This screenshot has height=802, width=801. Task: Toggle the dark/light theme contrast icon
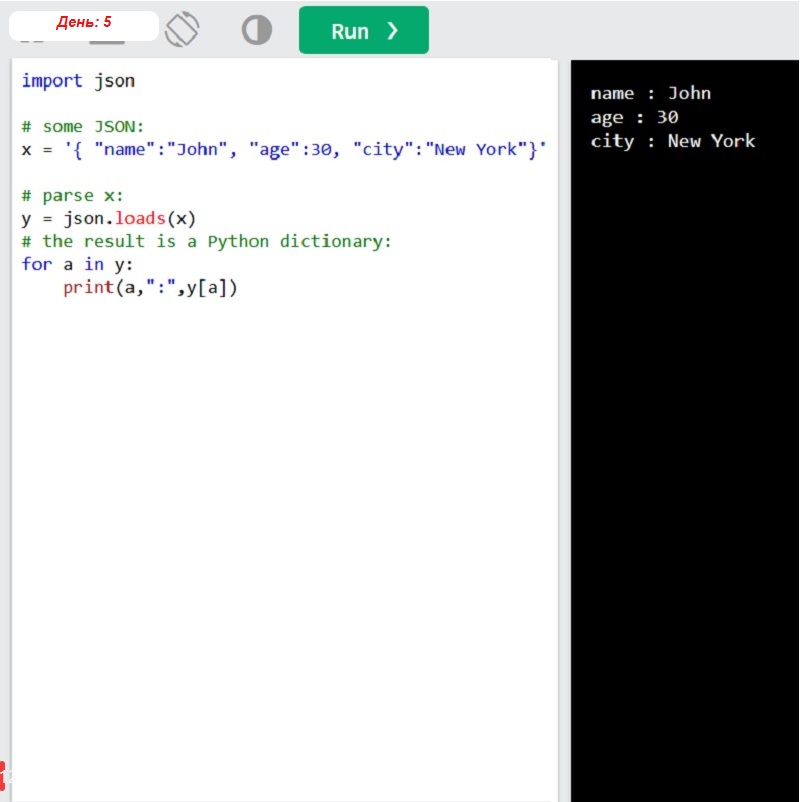pyautogui.click(x=257, y=30)
